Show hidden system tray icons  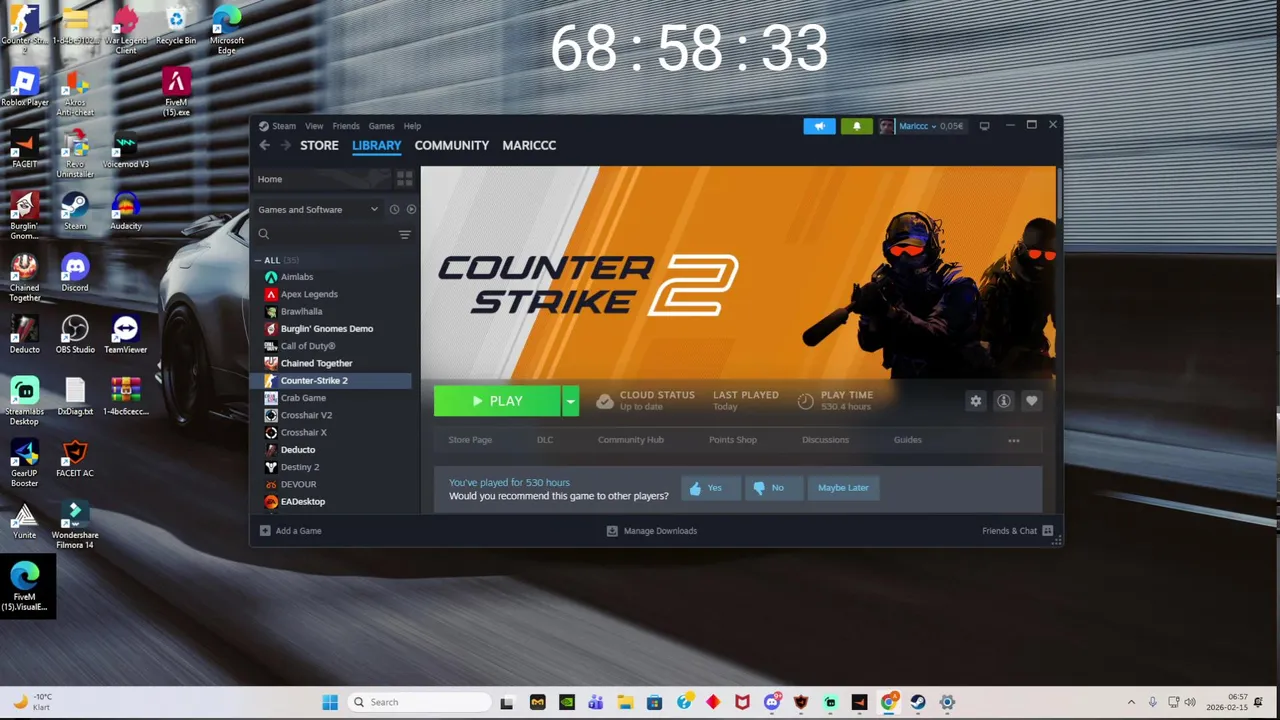(x=1131, y=702)
